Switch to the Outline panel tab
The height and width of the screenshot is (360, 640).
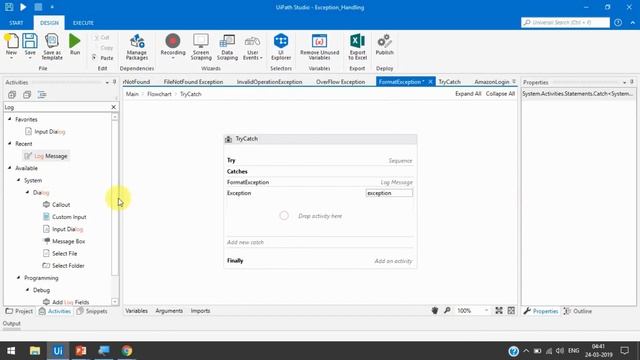point(578,311)
